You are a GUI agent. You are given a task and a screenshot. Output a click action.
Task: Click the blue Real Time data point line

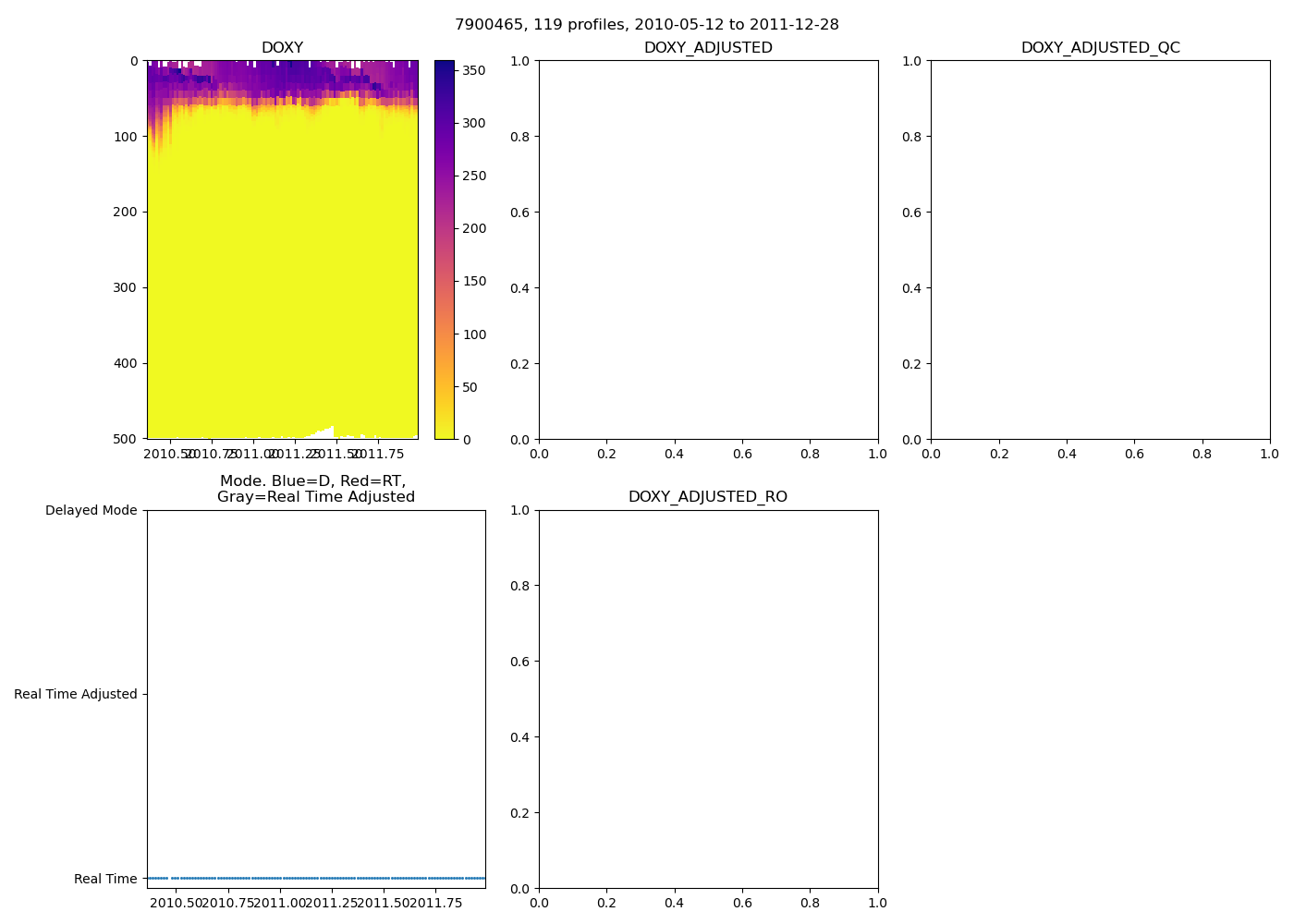[316, 878]
